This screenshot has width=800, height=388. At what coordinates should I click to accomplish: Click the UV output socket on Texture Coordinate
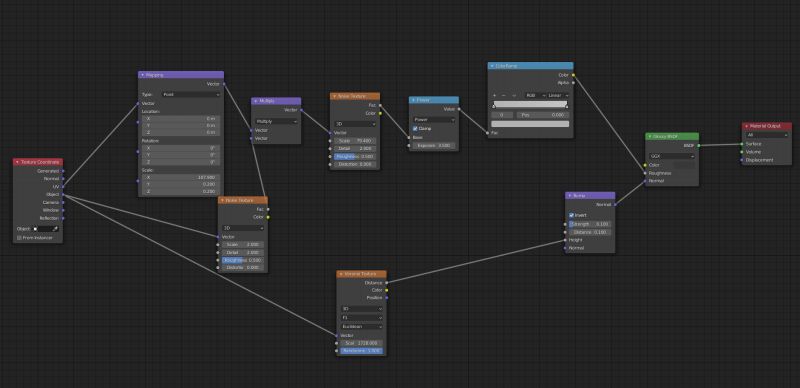click(63, 187)
